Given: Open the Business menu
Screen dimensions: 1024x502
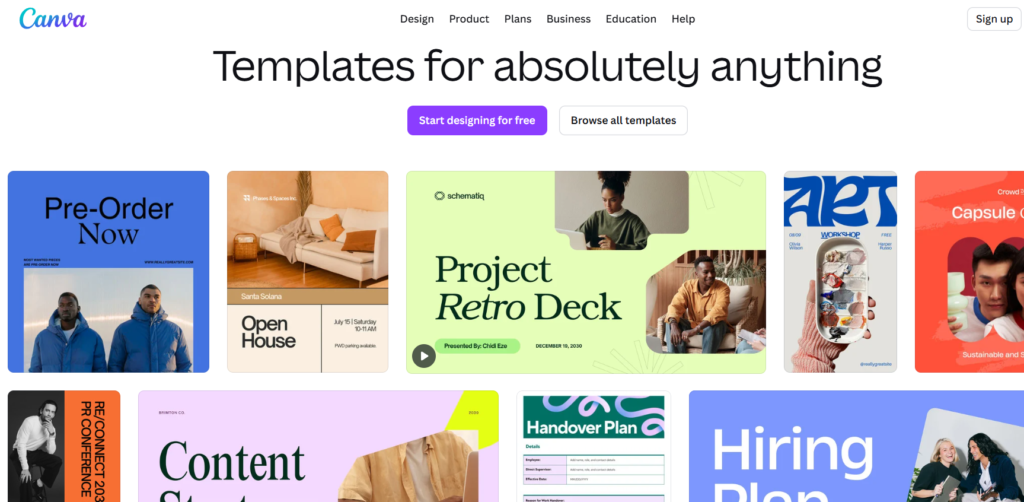Looking at the screenshot, I should [x=568, y=19].
